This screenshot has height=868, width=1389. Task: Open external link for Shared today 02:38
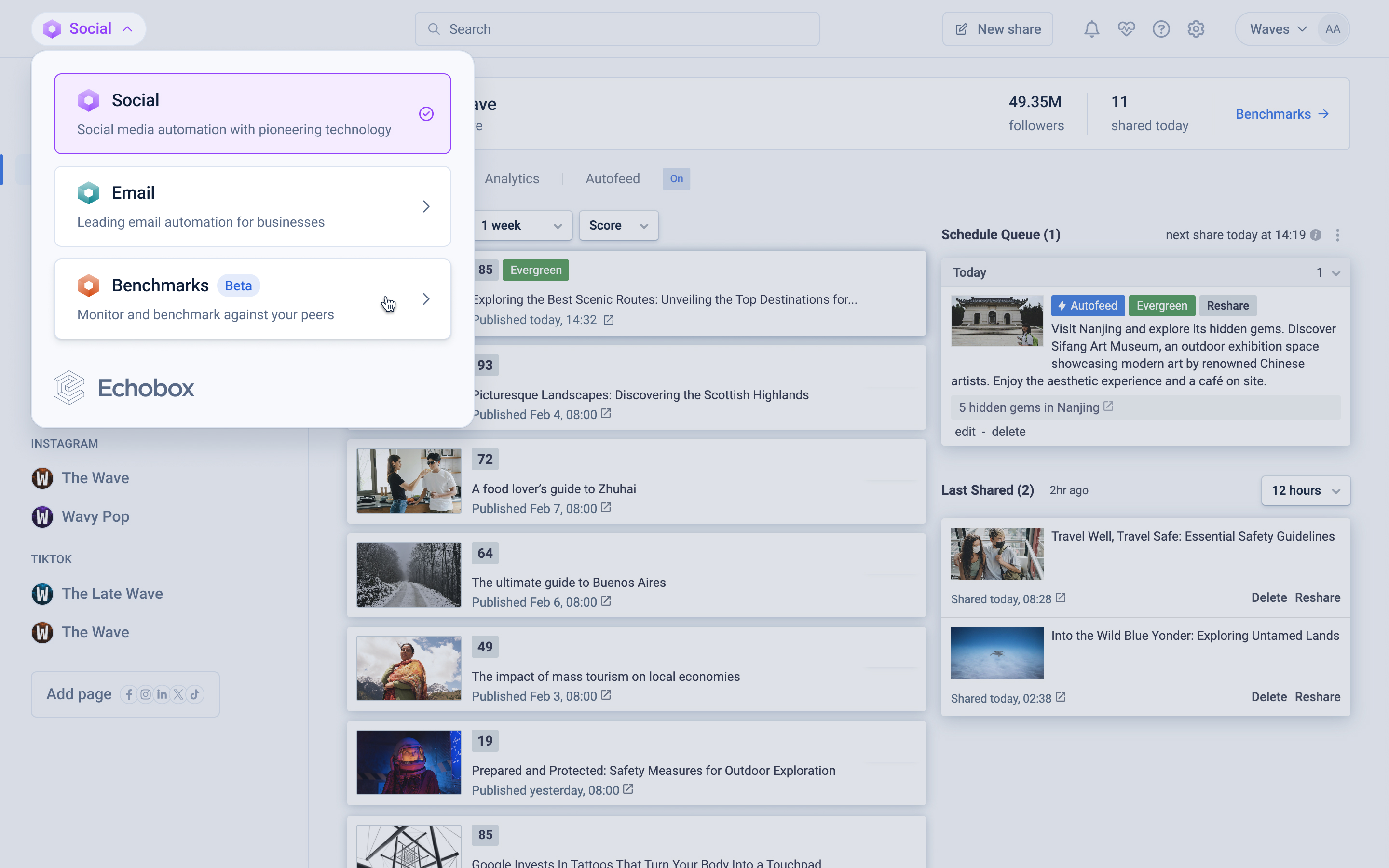pyautogui.click(x=1061, y=697)
